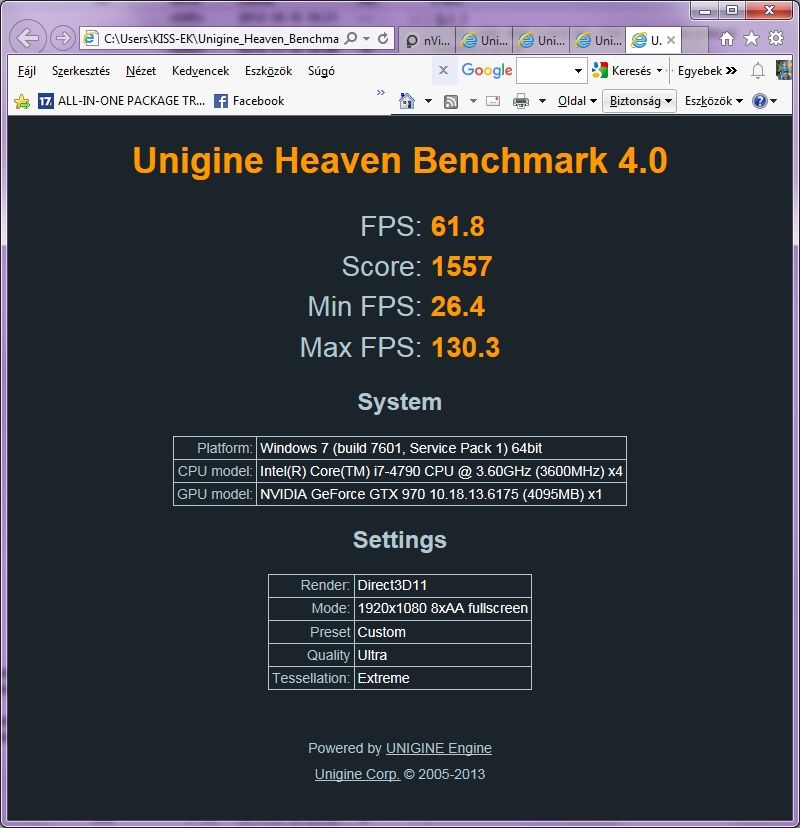Viewport: 800px width, 828px height.
Task: Go forward with the Forward arrow button
Action: (63, 38)
